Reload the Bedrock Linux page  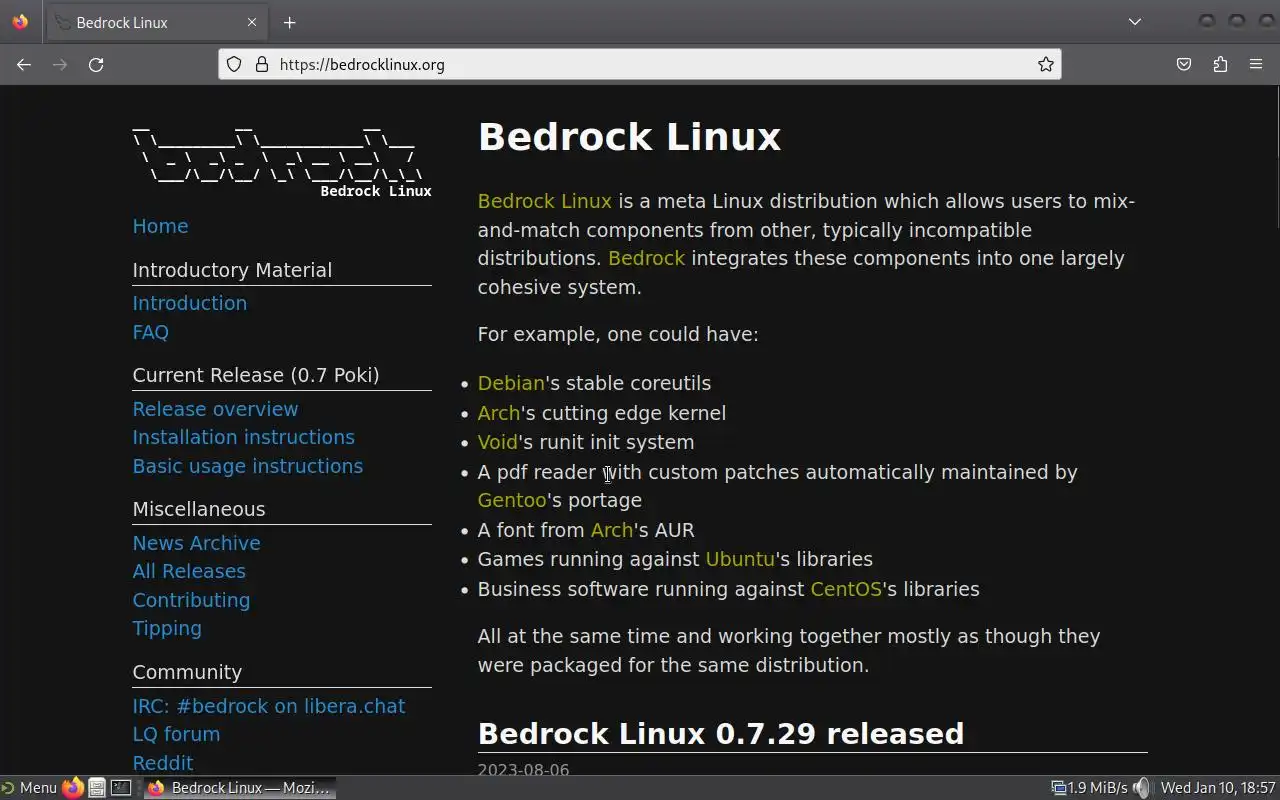96,64
